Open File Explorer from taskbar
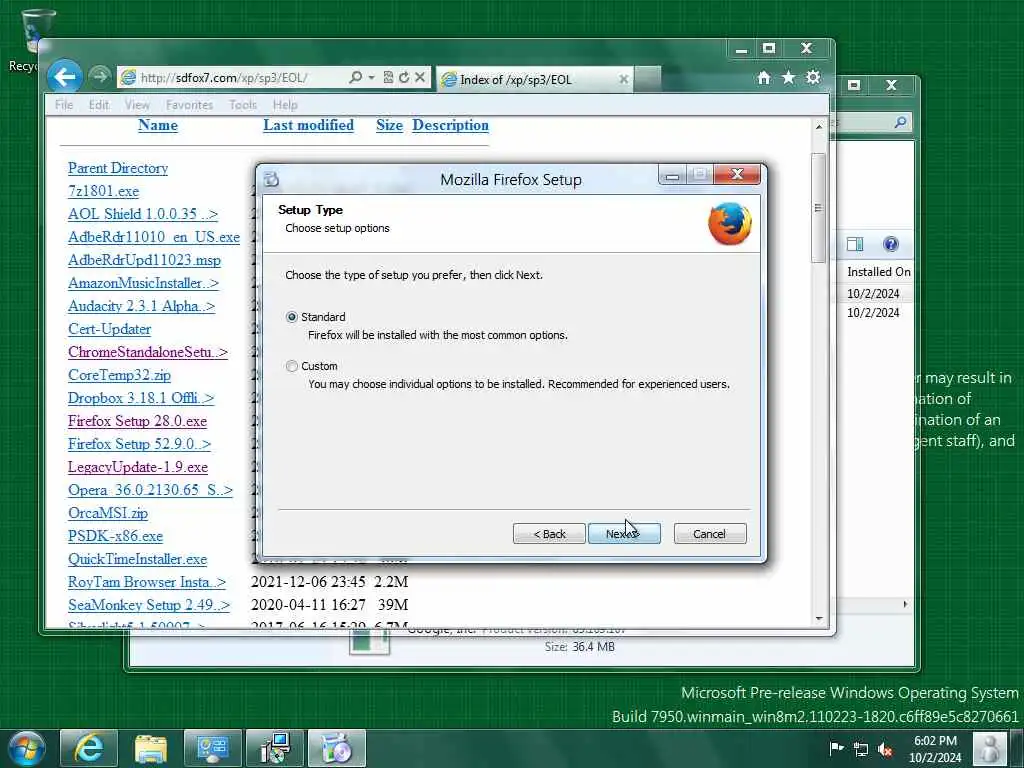1024x768 pixels. 150,748
